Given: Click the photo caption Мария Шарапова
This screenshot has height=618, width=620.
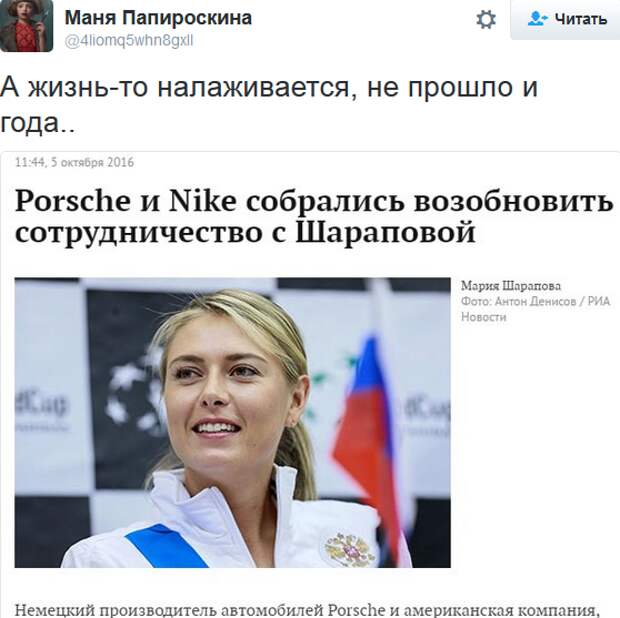Looking at the screenshot, I should click(x=511, y=286).
